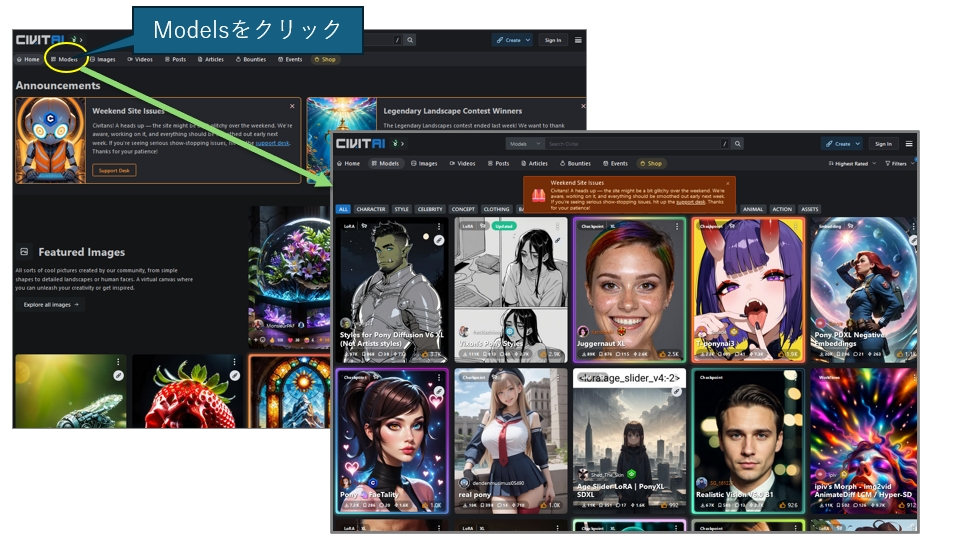
Task: Expand the Highest Rated sort dropdown
Action: point(852,163)
